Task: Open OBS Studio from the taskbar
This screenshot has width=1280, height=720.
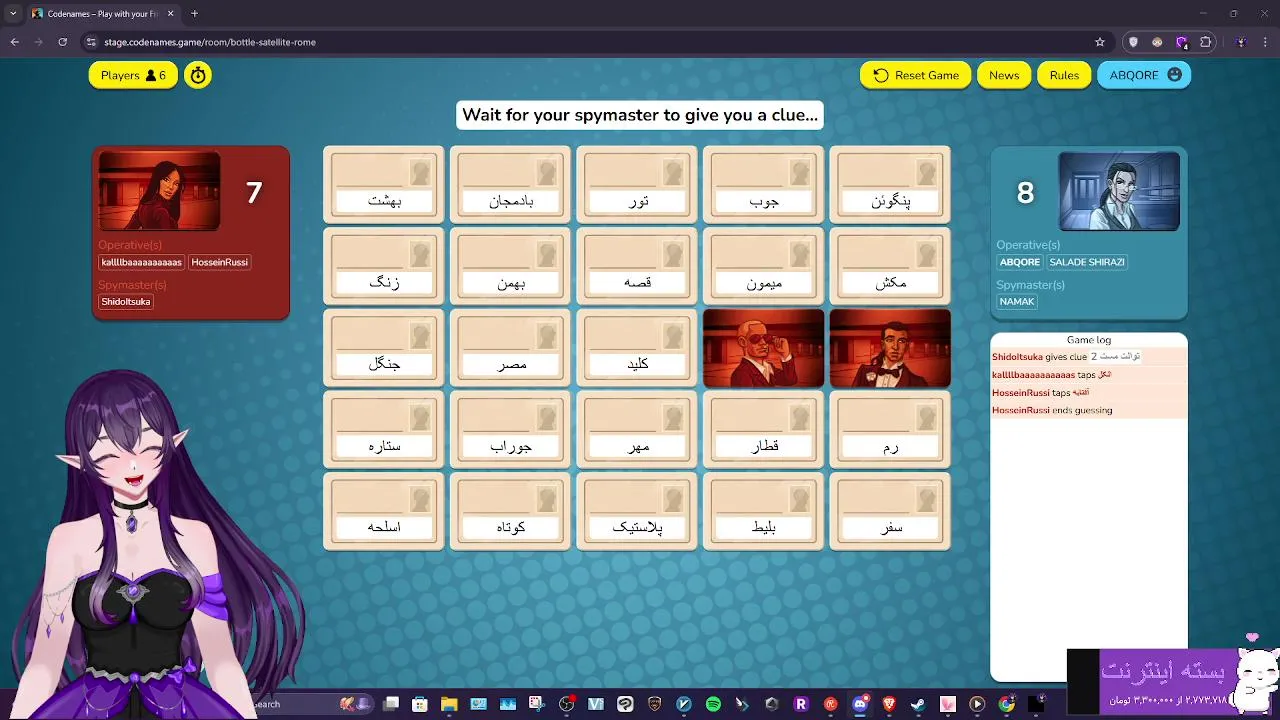Action: pyautogui.click(x=567, y=704)
